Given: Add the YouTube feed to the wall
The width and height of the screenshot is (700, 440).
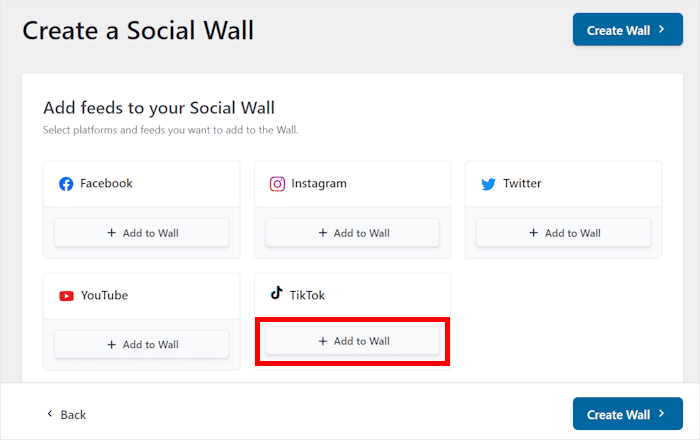Looking at the screenshot, I should tap(142, 344).
